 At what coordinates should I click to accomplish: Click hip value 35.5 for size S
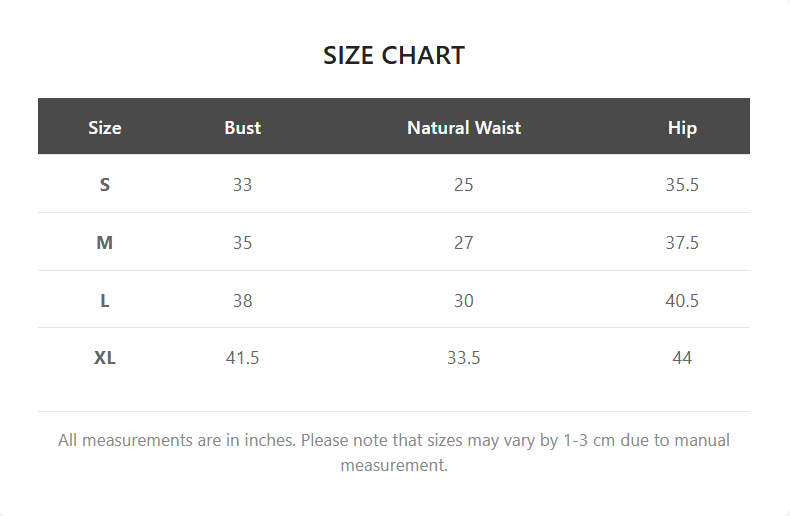[682, 185]
